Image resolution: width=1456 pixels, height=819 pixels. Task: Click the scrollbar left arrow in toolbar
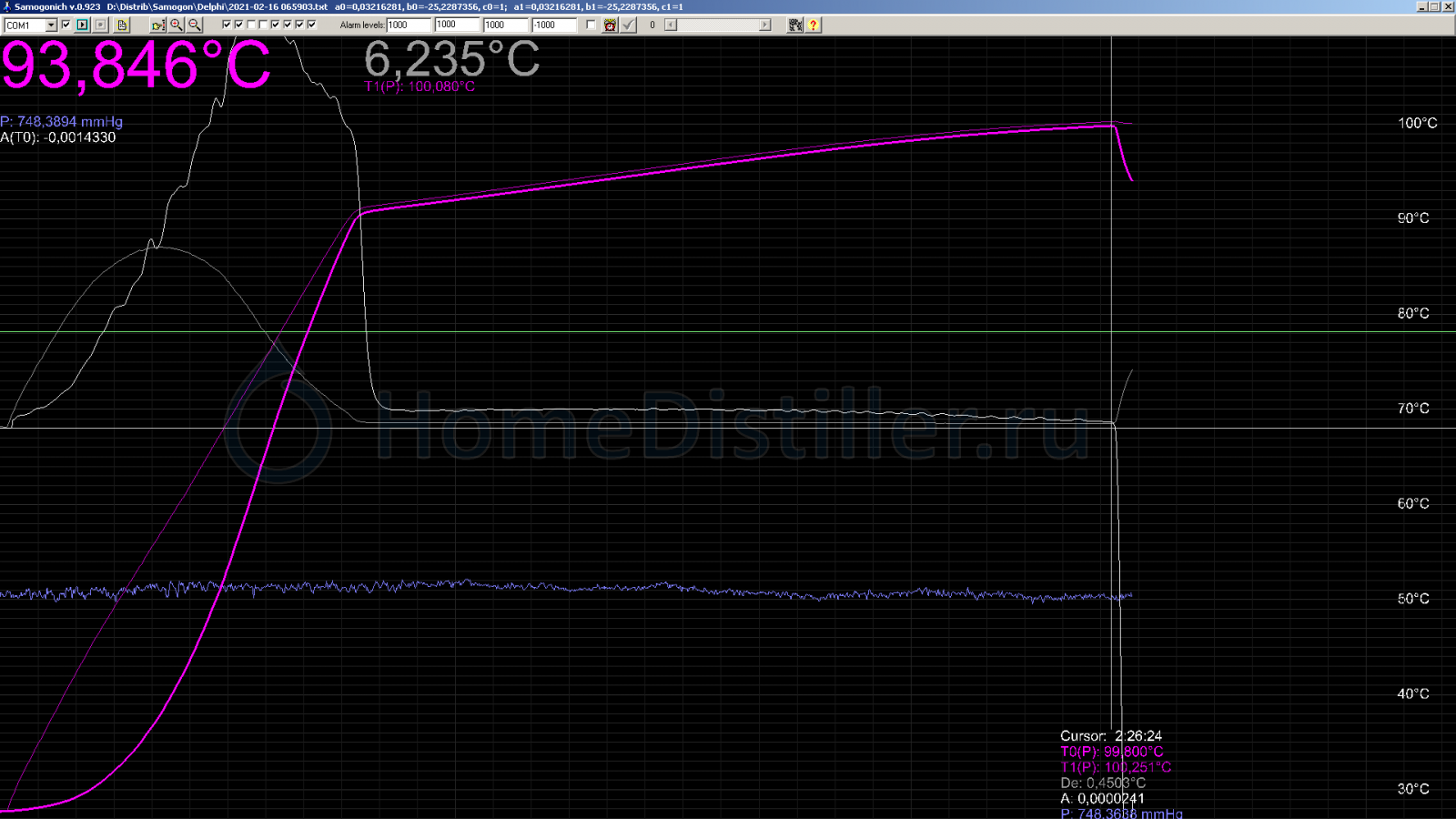671,25
